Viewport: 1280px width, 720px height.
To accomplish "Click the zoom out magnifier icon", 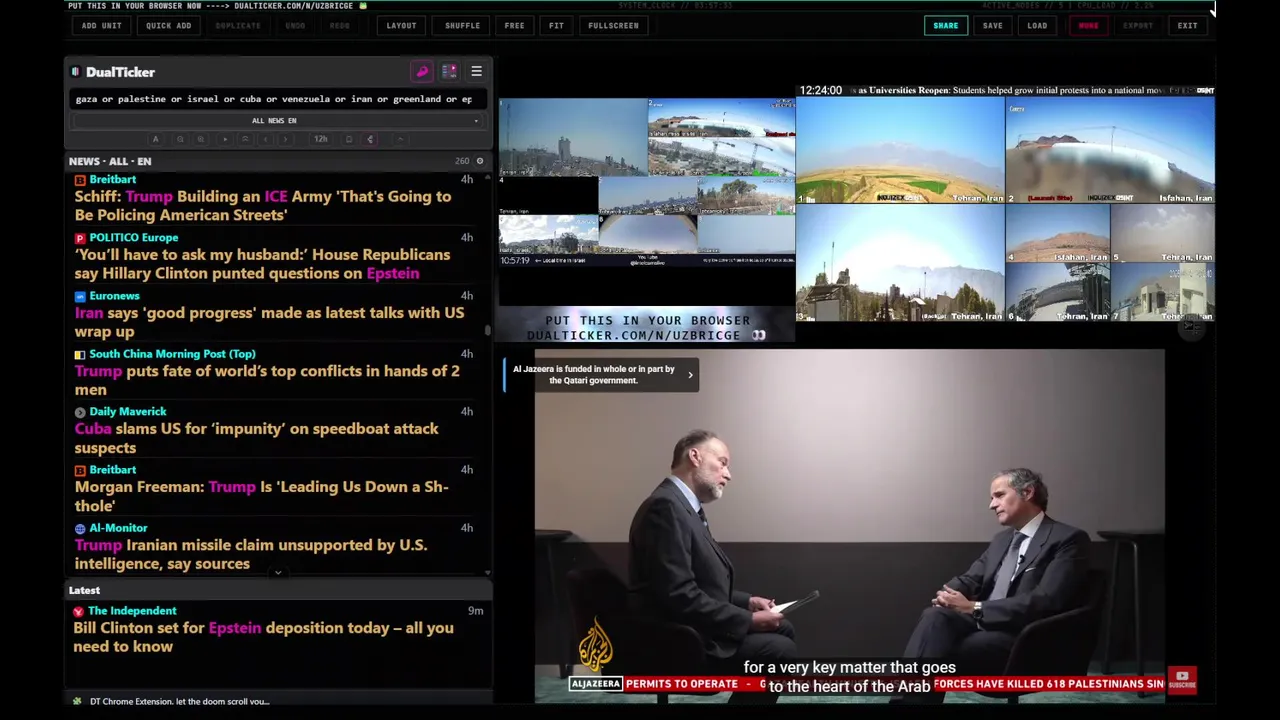I will (180, 139).
